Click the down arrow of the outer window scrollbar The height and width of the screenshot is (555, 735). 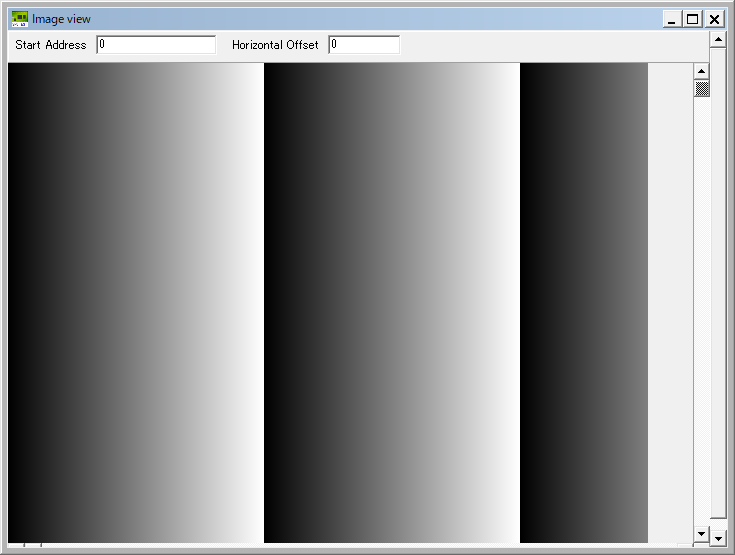pos(717,538)
